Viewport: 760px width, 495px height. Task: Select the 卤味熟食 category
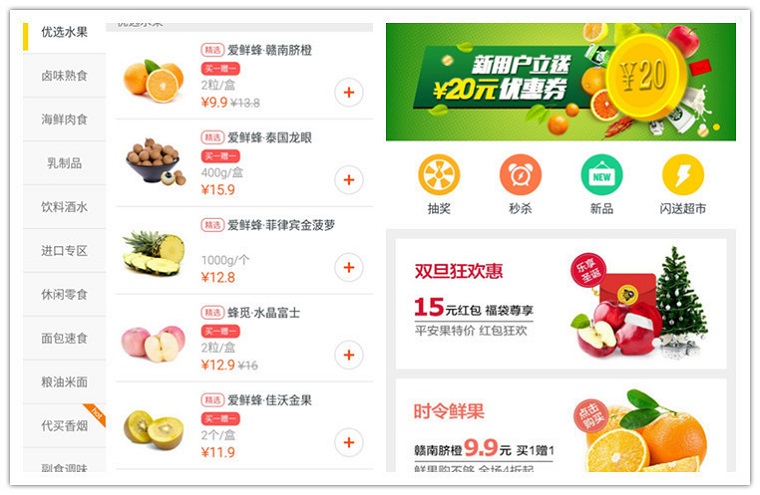pyautogui.click(x=64, y=76)
